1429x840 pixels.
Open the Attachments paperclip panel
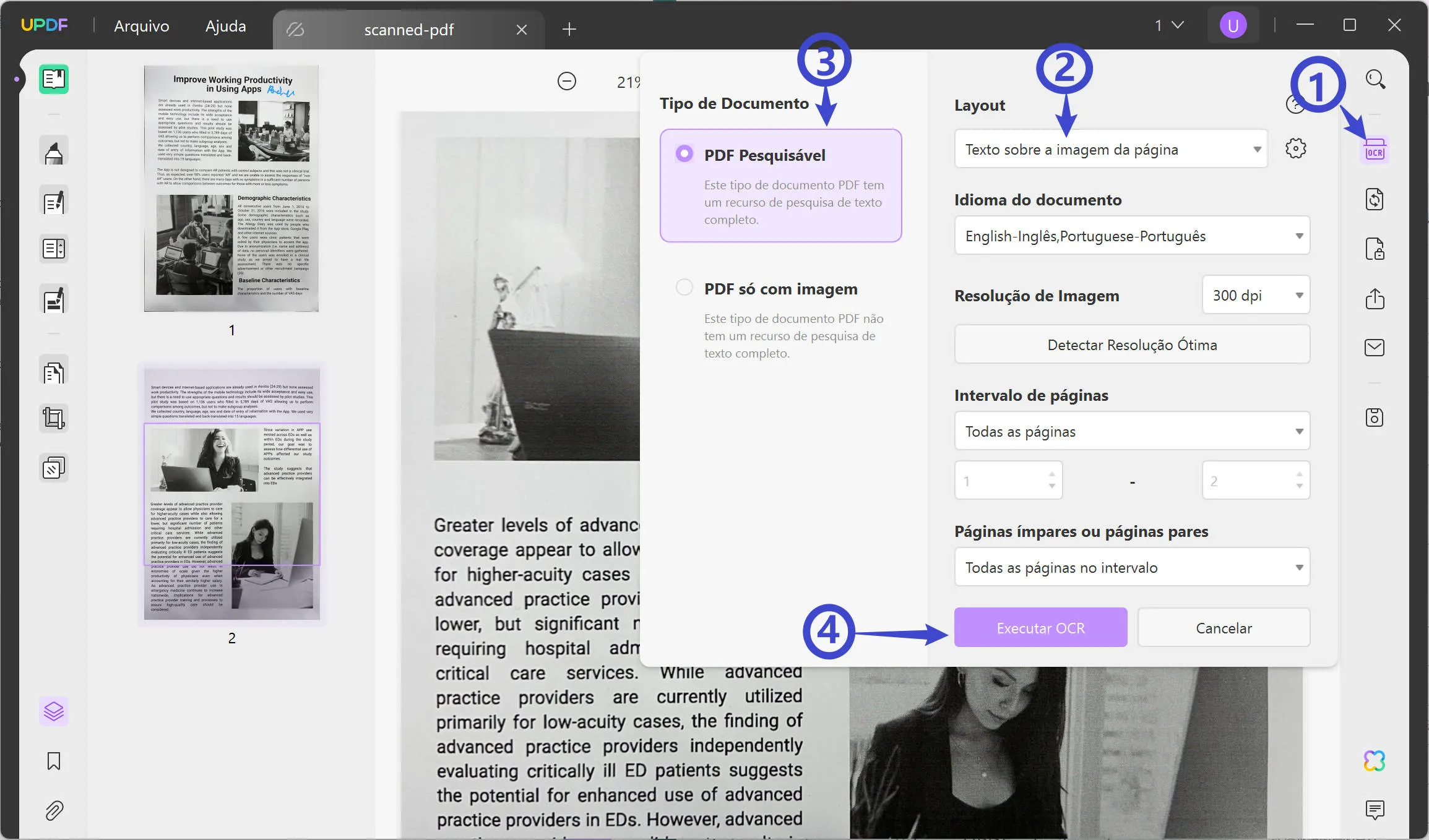point(54,810)
